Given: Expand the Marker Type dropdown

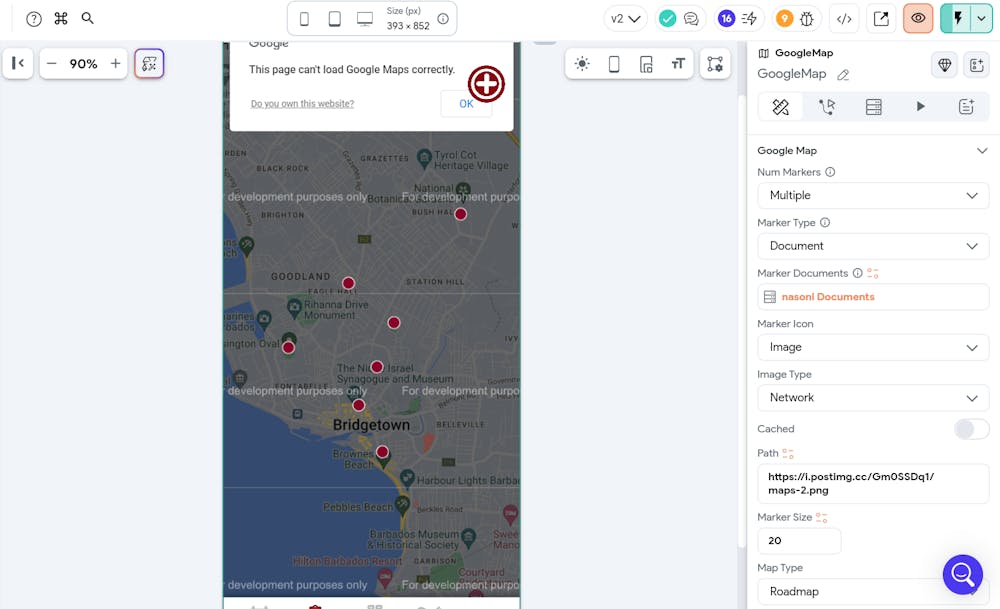Looking at the screenshot, I should coord(872,246).
